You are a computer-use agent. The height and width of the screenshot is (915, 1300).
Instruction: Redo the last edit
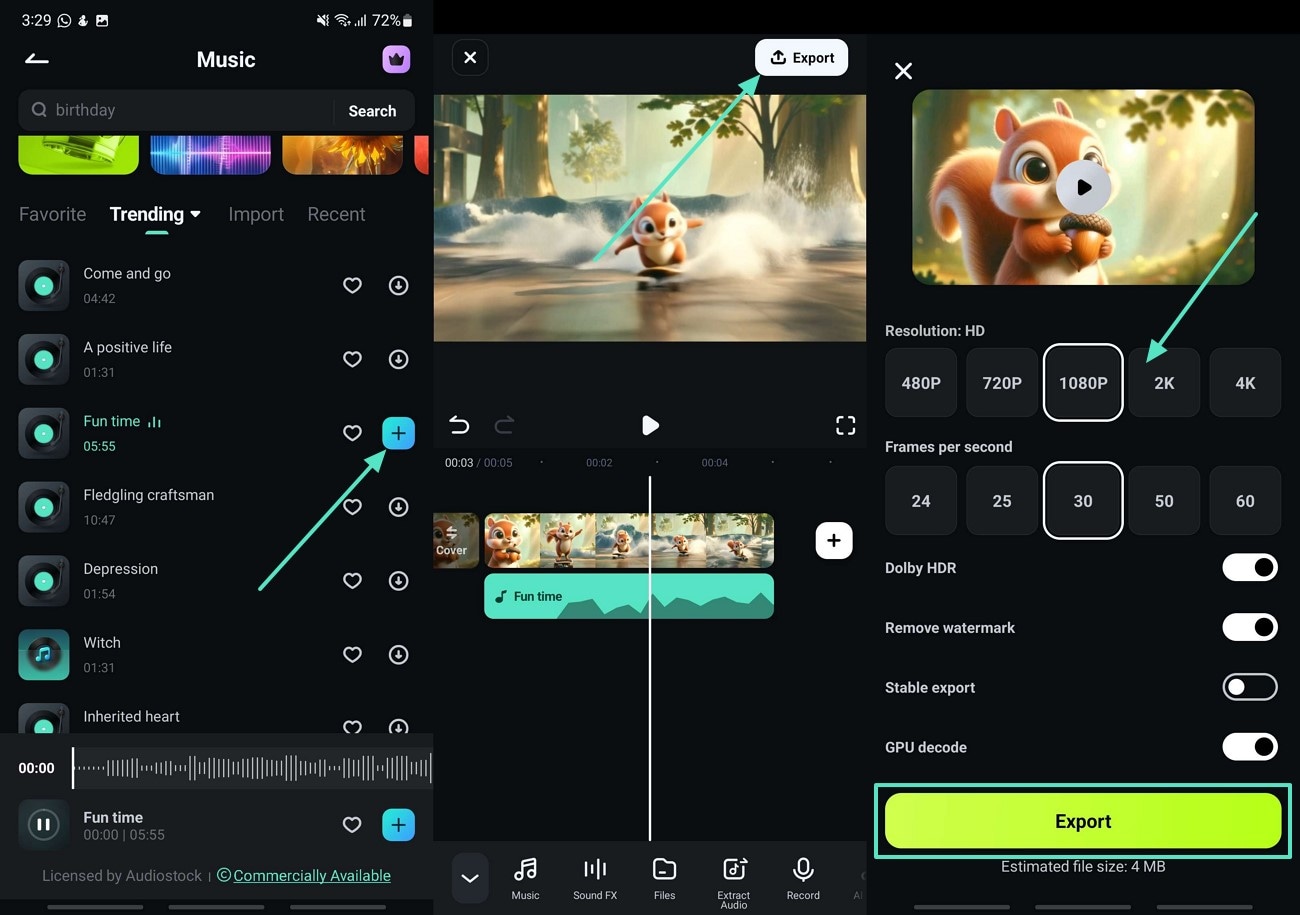click(x=504, y=426)
